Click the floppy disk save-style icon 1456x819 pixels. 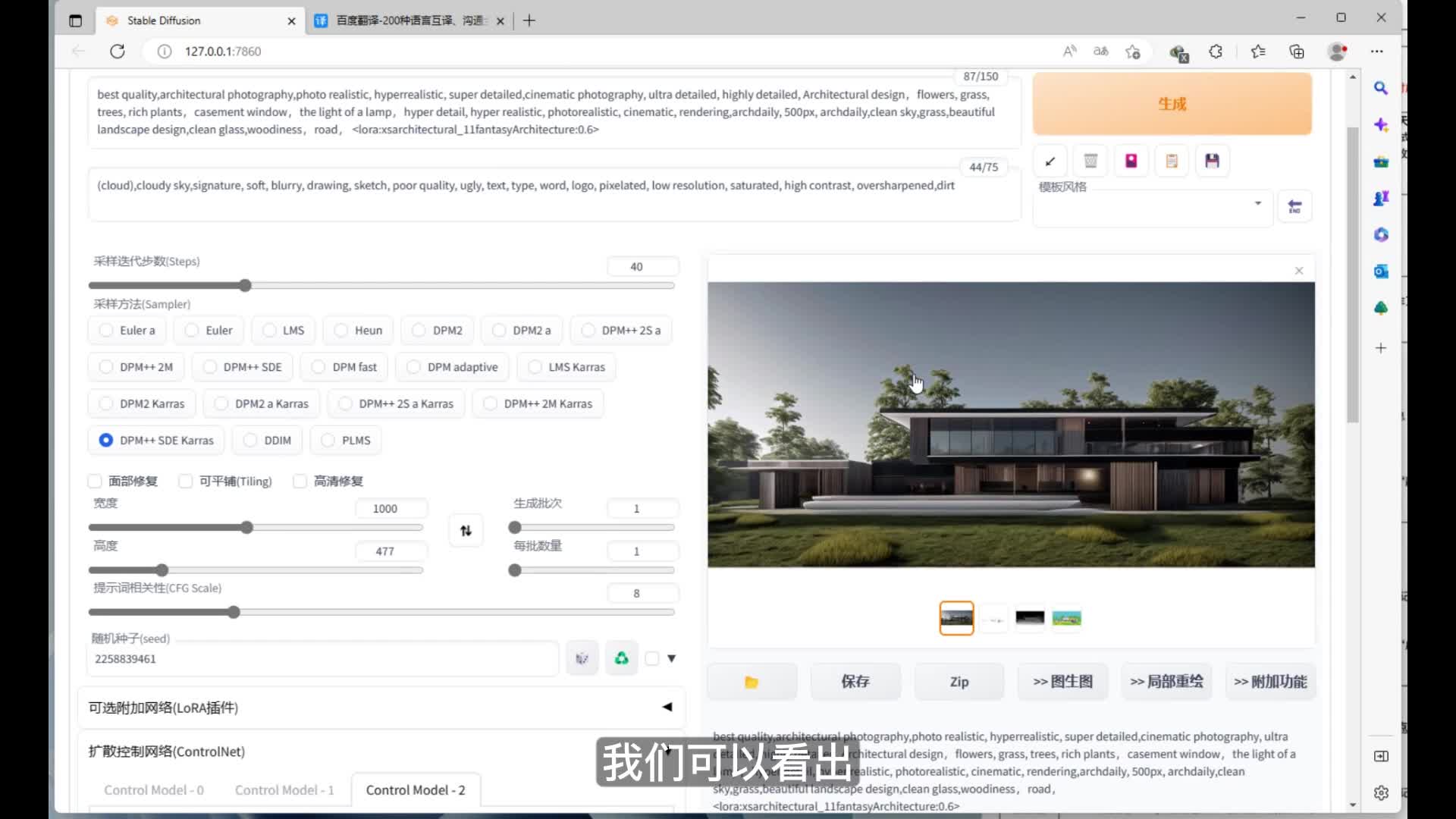point(1212,162)
